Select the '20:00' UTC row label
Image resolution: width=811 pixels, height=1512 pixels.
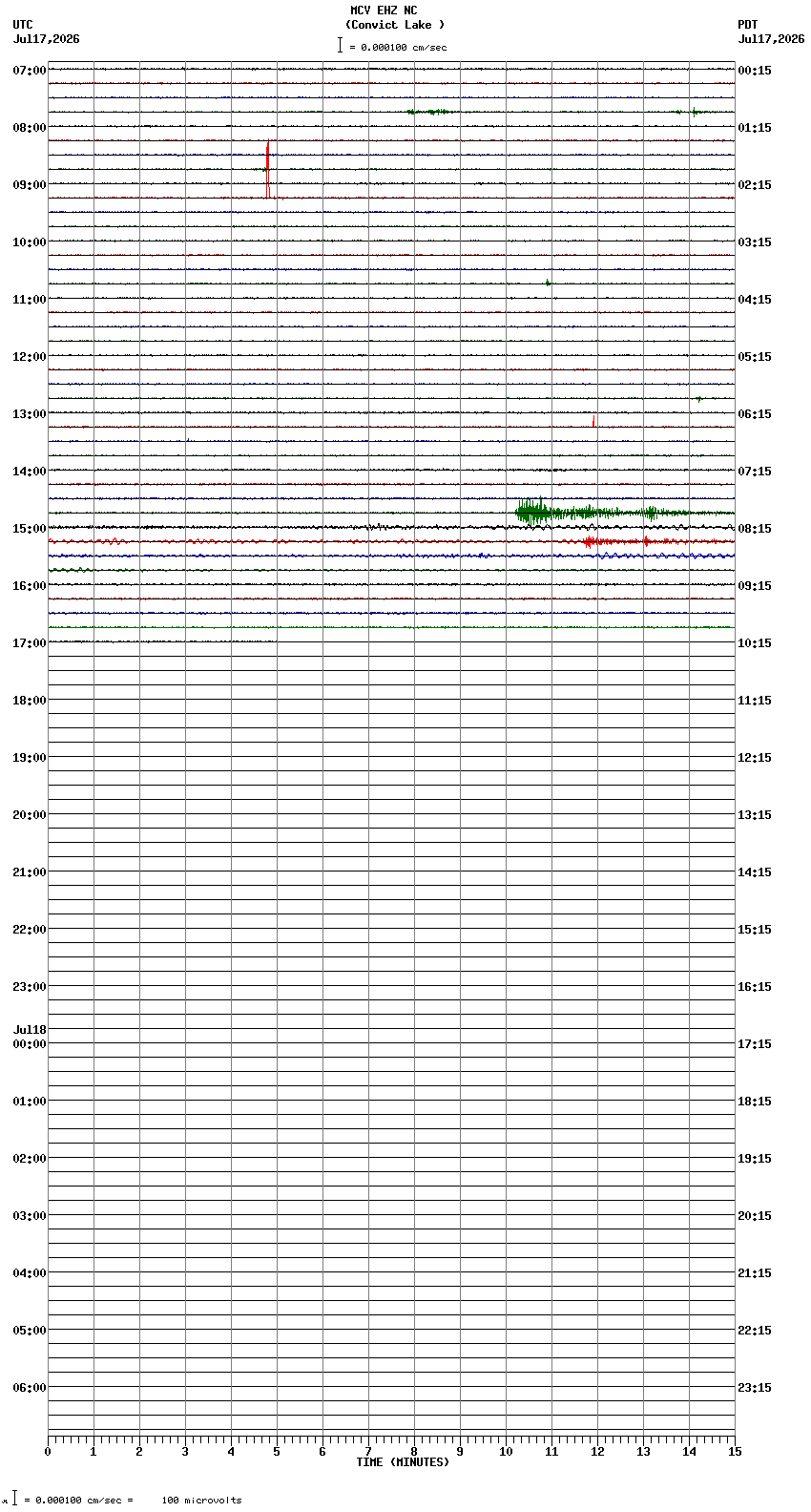point(30,815)
